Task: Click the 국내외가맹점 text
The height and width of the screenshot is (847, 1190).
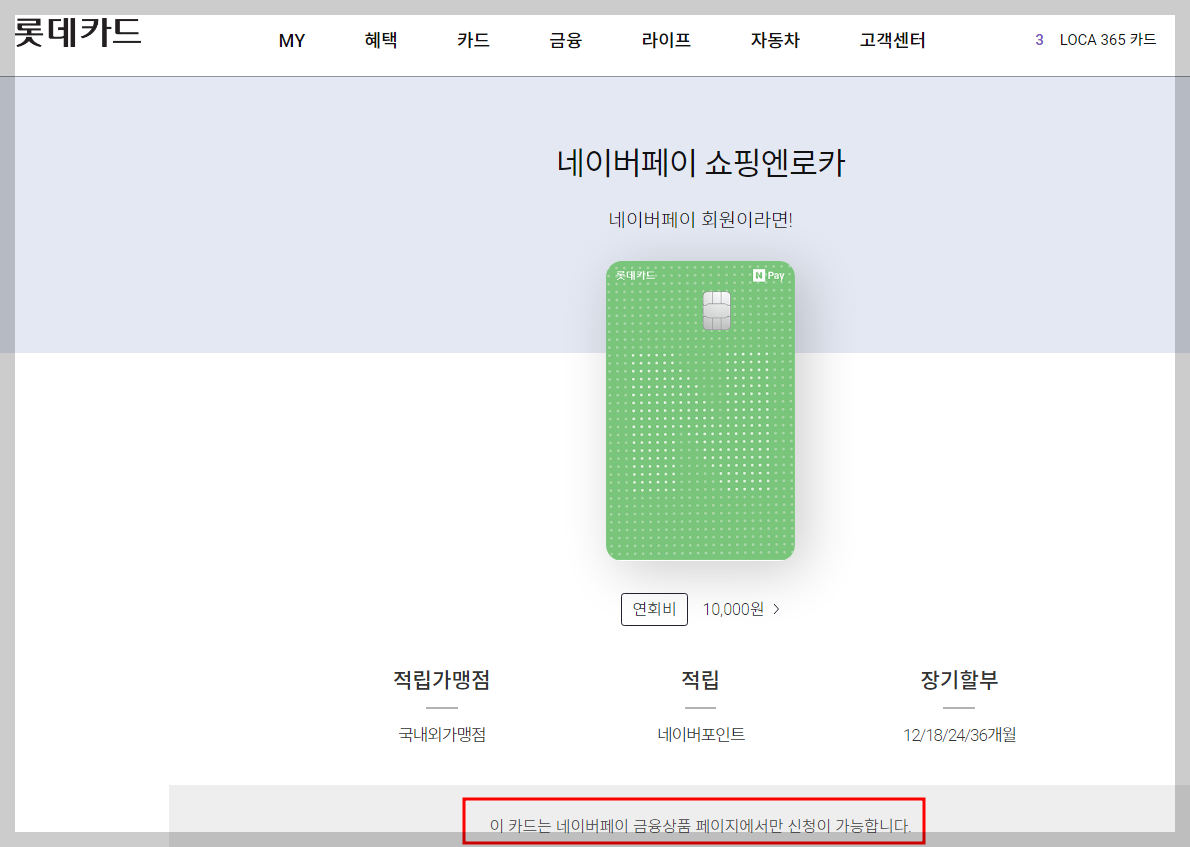Action: (442, 735)
